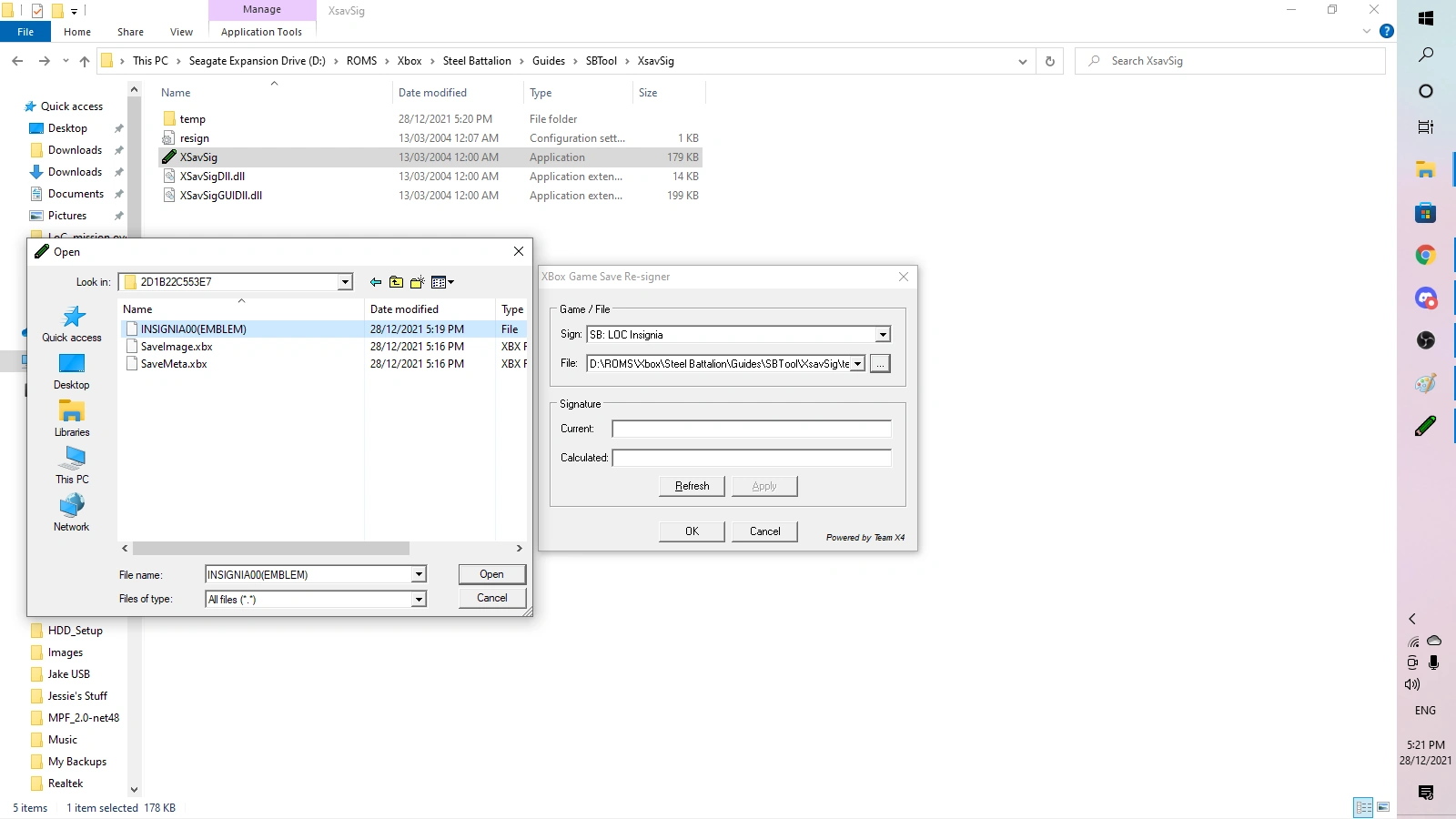
Task: Close the Open dialog with X
Action: click(x=519, y=251)
